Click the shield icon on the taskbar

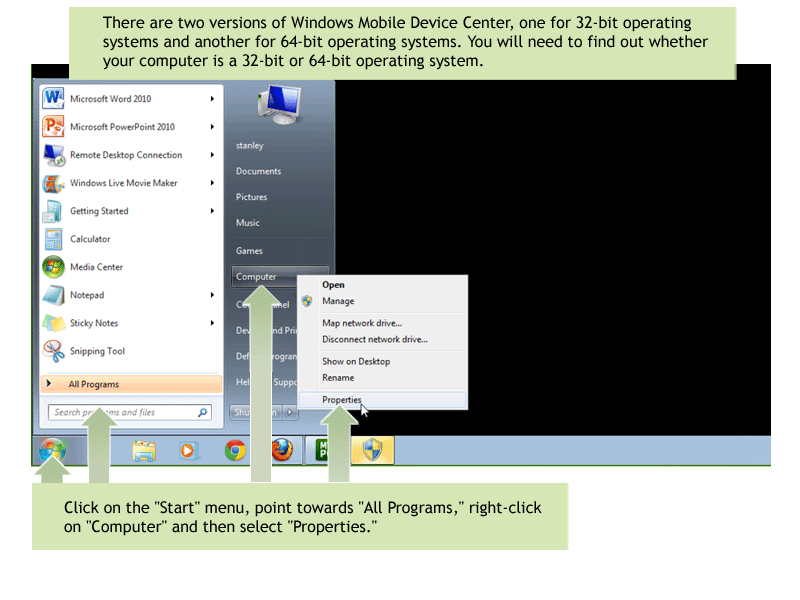[x=372, y=451]
